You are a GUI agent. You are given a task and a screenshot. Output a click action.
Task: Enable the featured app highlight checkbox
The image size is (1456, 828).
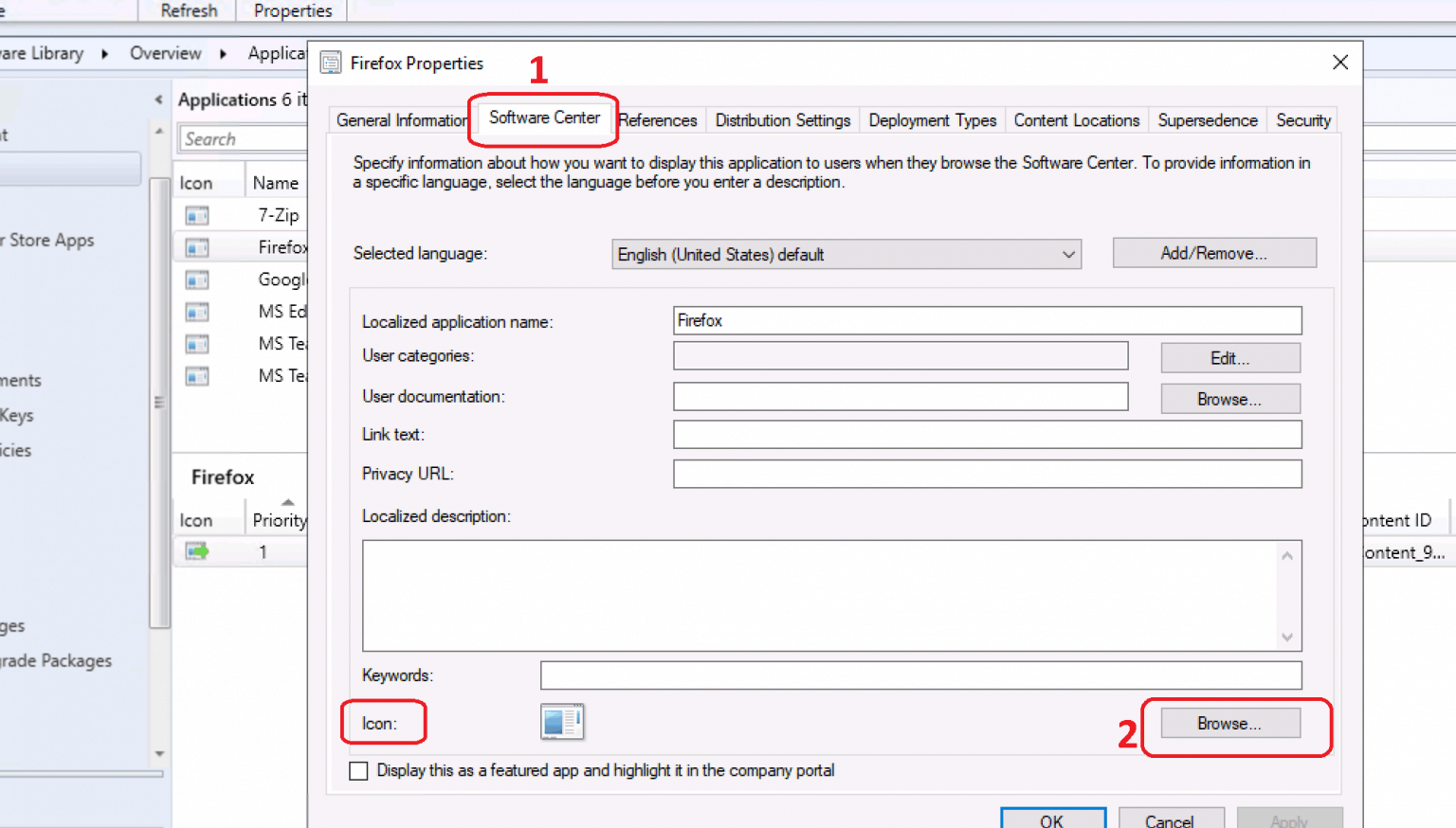[x=358, y=770]
